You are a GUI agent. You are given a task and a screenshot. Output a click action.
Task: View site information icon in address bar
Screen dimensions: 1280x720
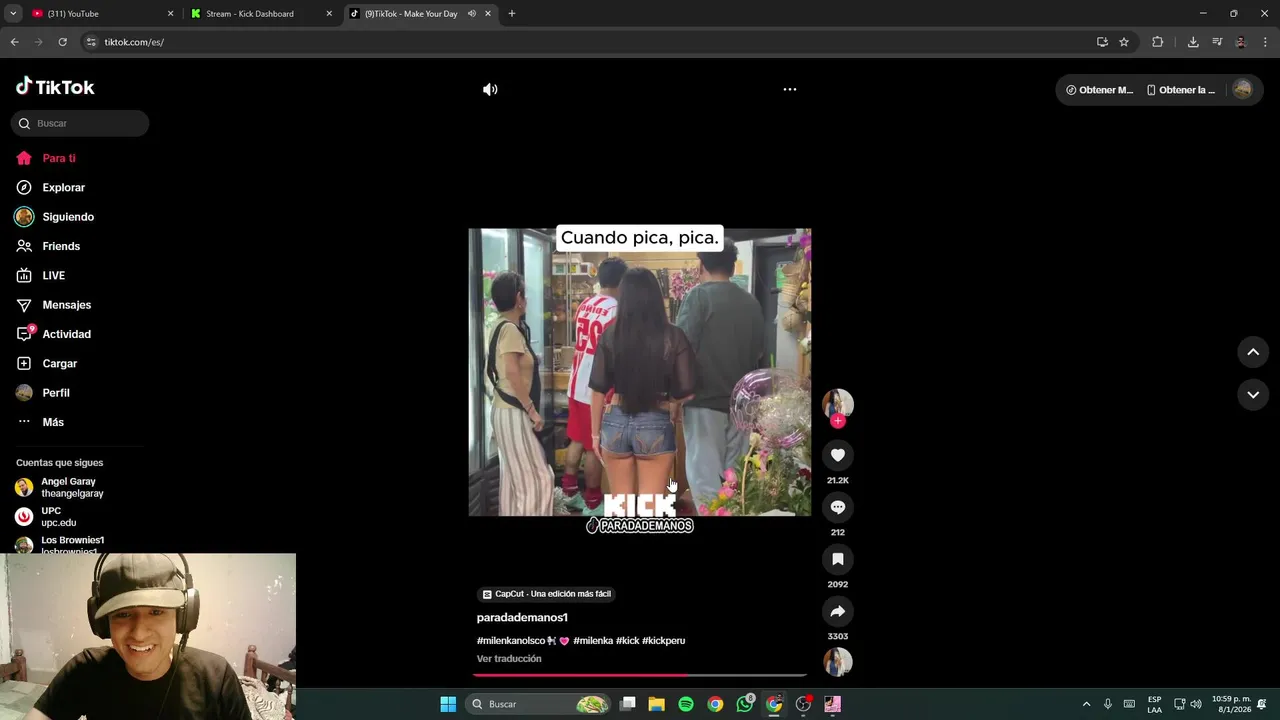[x=91, y=42]
